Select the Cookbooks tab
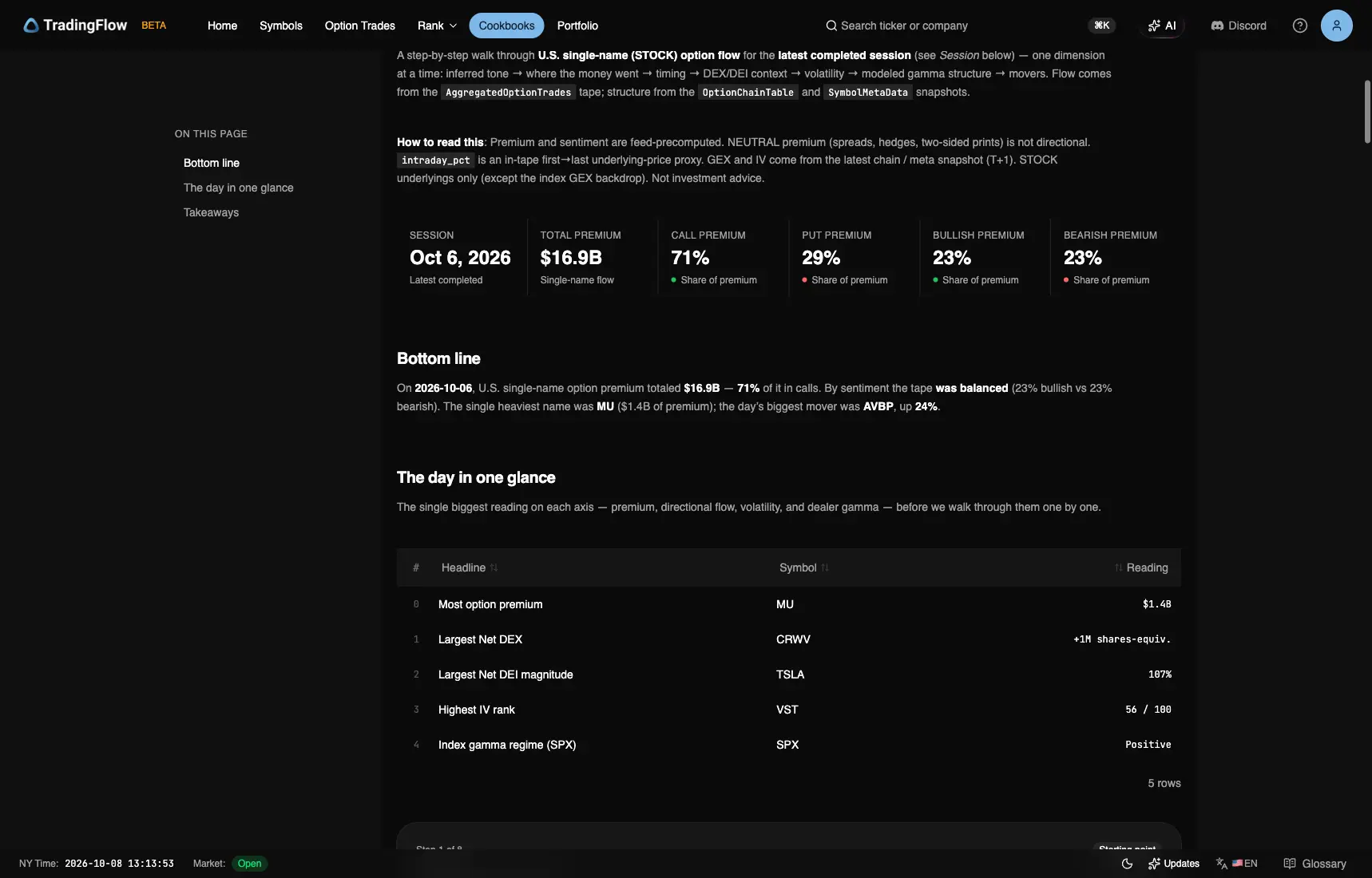The height and width of the screenshot is (878, 1372). (506, 26)
